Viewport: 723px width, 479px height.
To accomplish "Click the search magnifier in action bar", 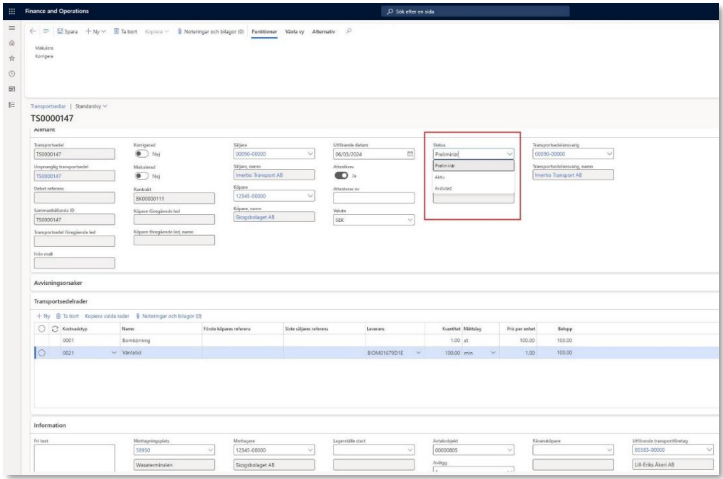I will coord(348,32).
